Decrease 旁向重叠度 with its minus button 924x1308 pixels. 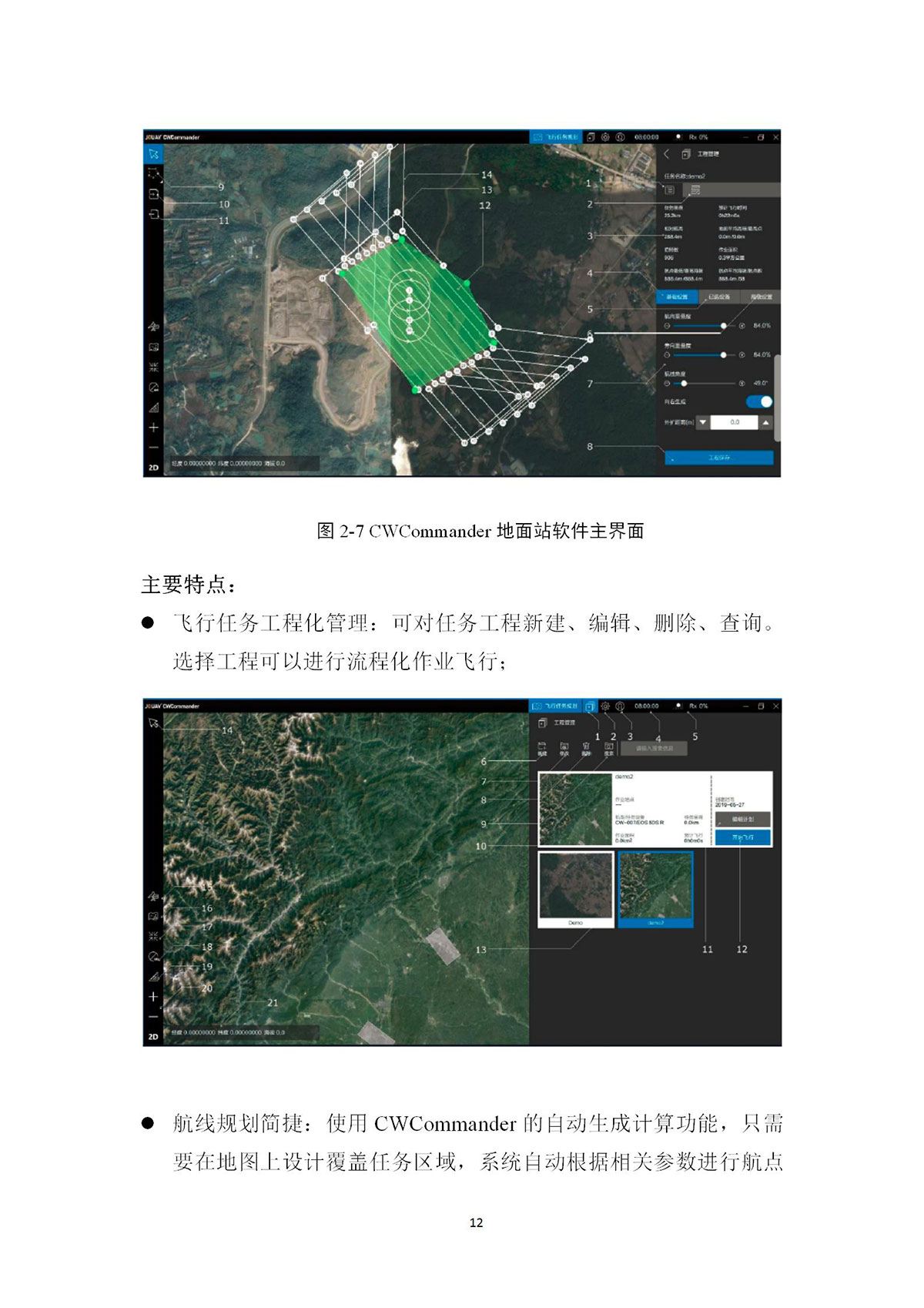pyautogui.click(x=668, y=355)
